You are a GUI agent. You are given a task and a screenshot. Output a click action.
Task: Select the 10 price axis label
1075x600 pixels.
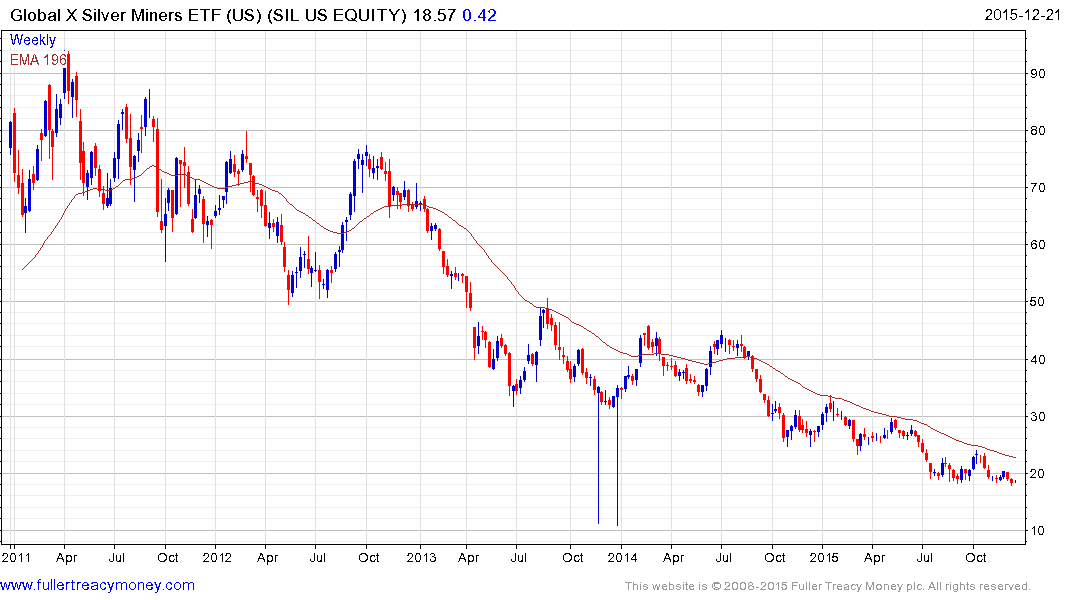(x=1038, y=531)
